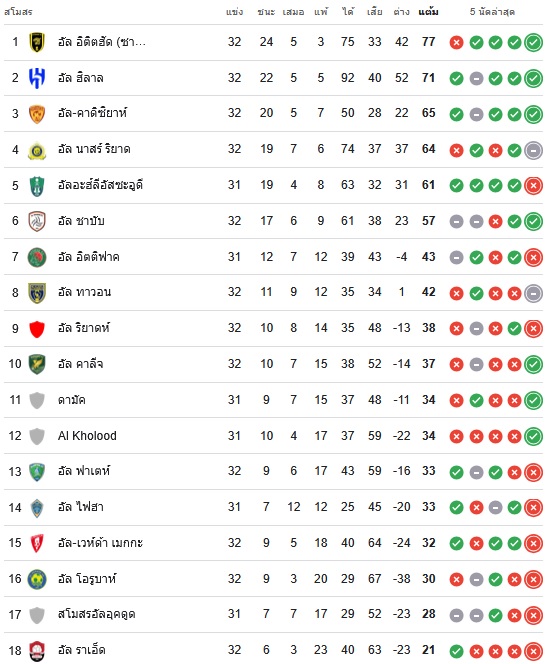Open the อัล-คาดิซิยาห์ team link
Image resolution: width=552 pixels, height=664 pixels.
click(x=92, y=113)
